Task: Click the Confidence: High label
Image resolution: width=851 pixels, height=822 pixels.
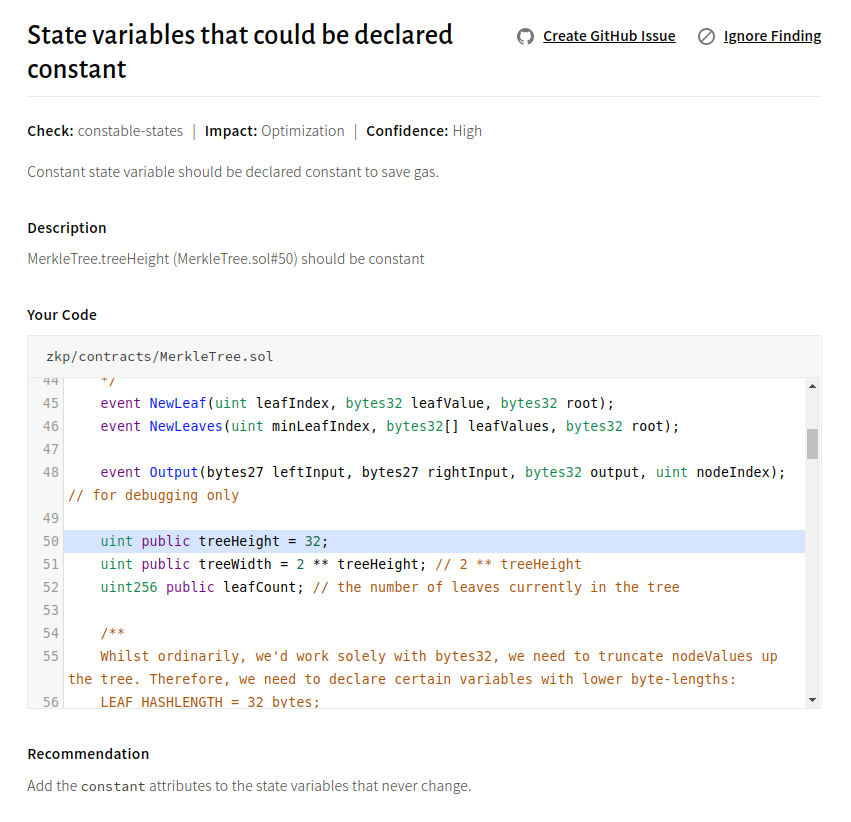Action: point(424,131)
